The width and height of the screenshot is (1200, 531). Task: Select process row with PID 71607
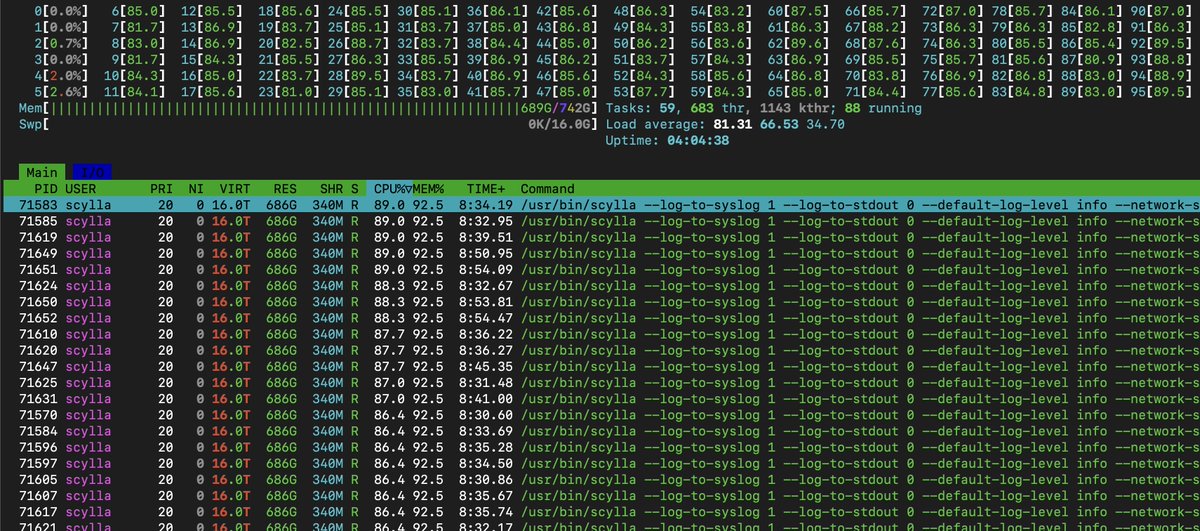click(x=600, y=495)
